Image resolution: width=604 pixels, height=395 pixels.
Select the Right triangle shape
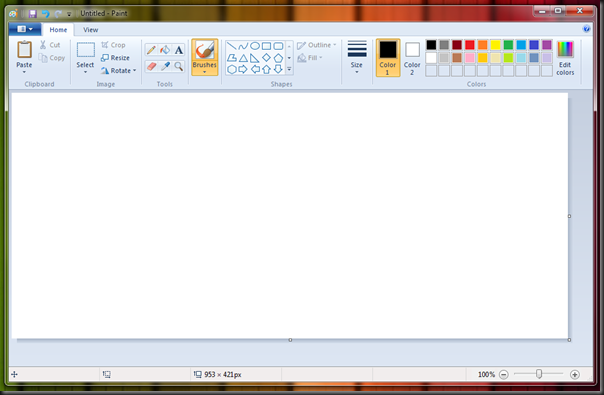click(x=255, y=58)
